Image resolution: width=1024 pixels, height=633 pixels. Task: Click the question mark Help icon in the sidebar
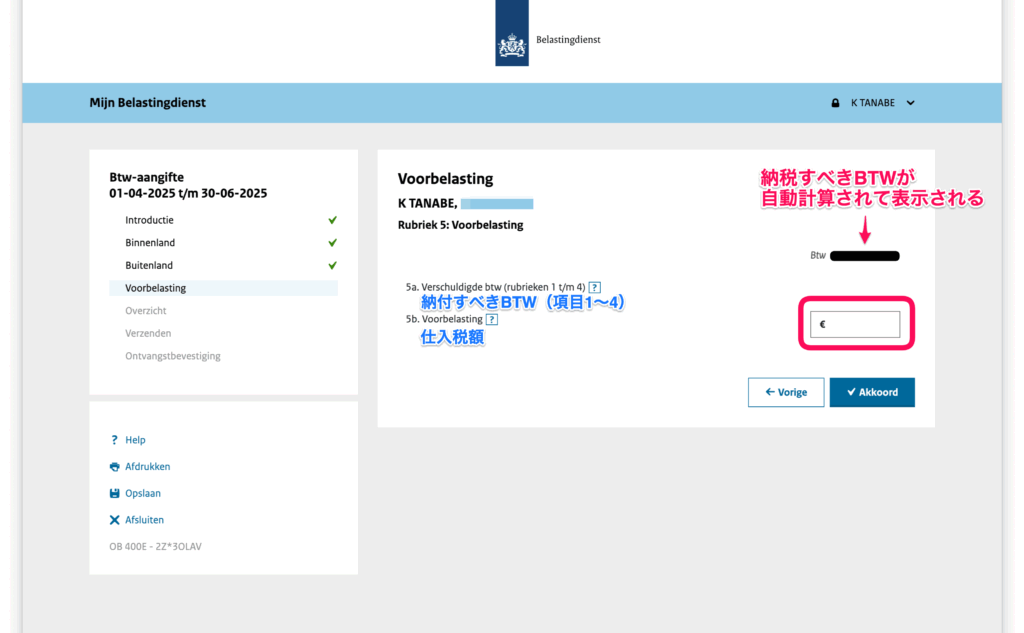pos(115,440)
